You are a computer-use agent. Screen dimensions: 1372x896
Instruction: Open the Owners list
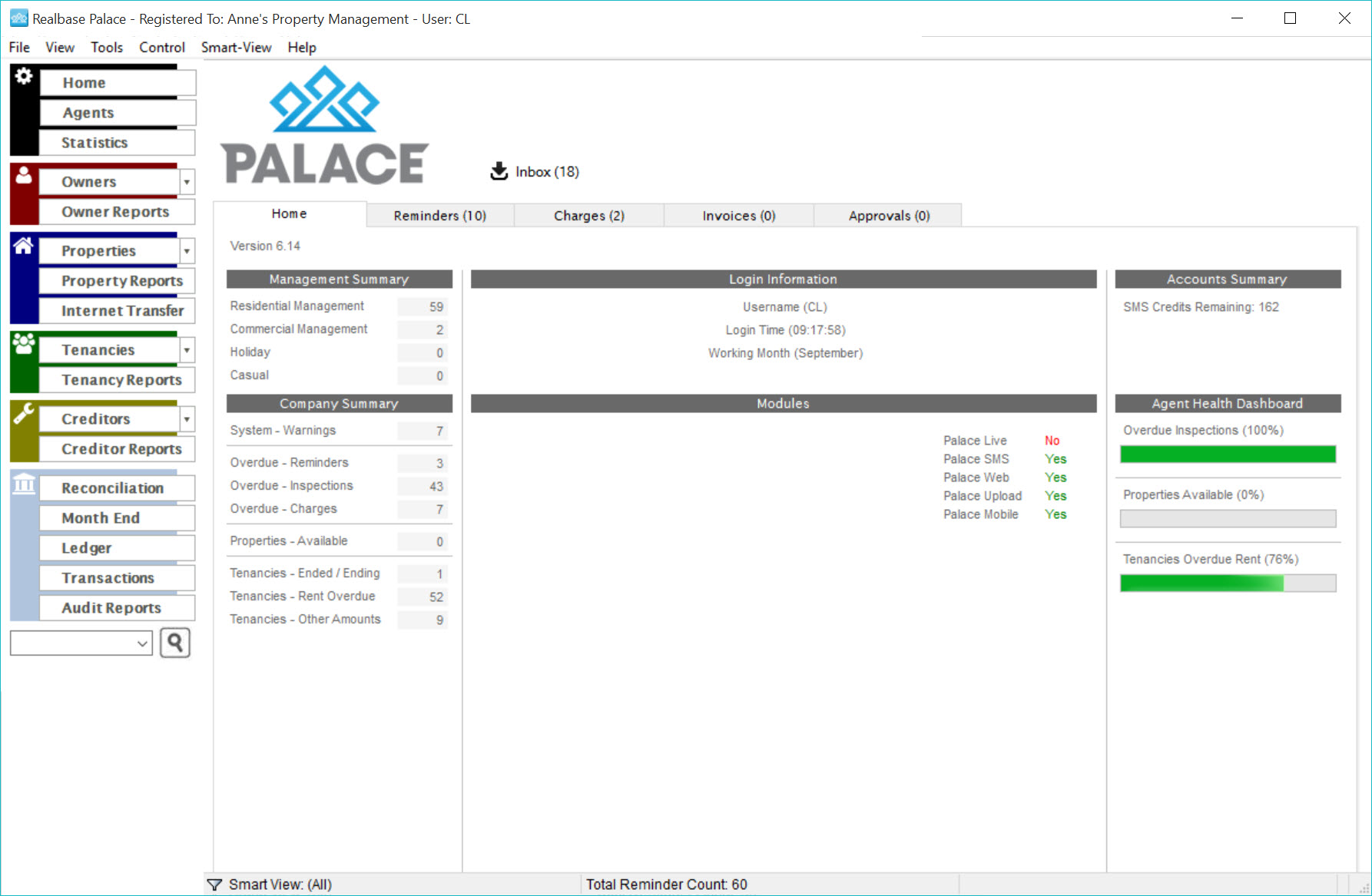coord(109,182)
